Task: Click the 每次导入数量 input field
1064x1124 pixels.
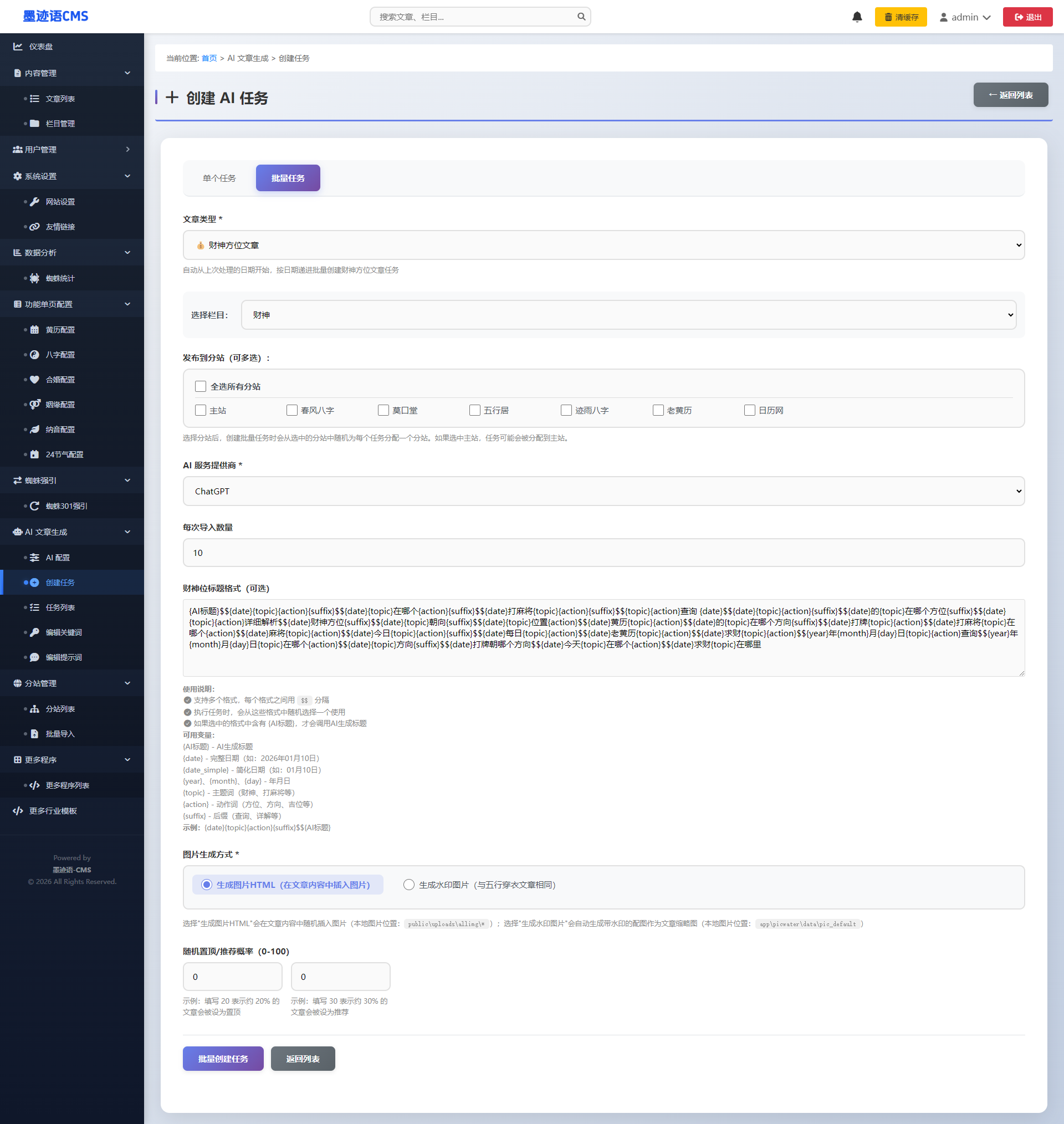Action: (603, 553)
